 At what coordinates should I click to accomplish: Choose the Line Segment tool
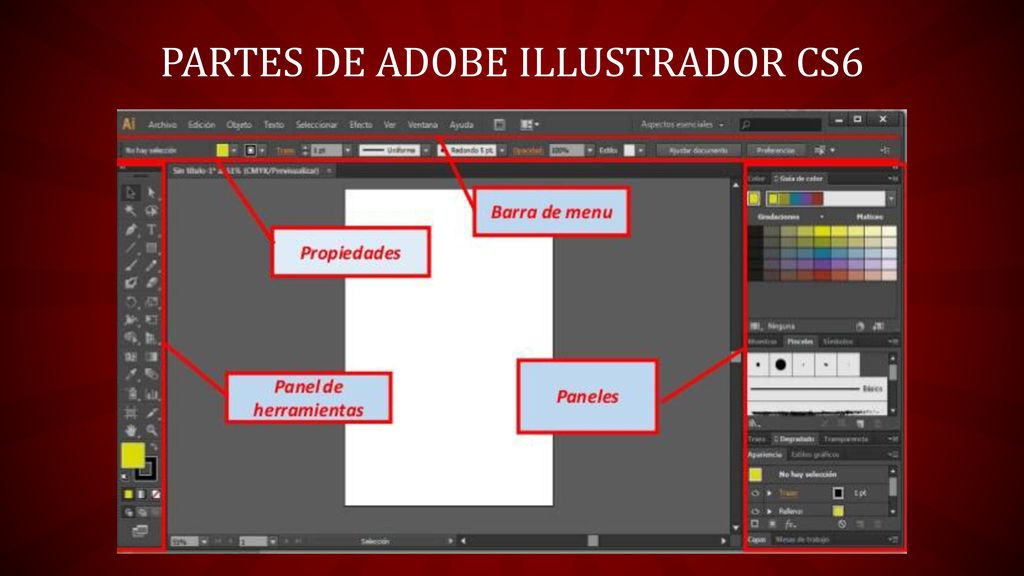click(131, 248)
